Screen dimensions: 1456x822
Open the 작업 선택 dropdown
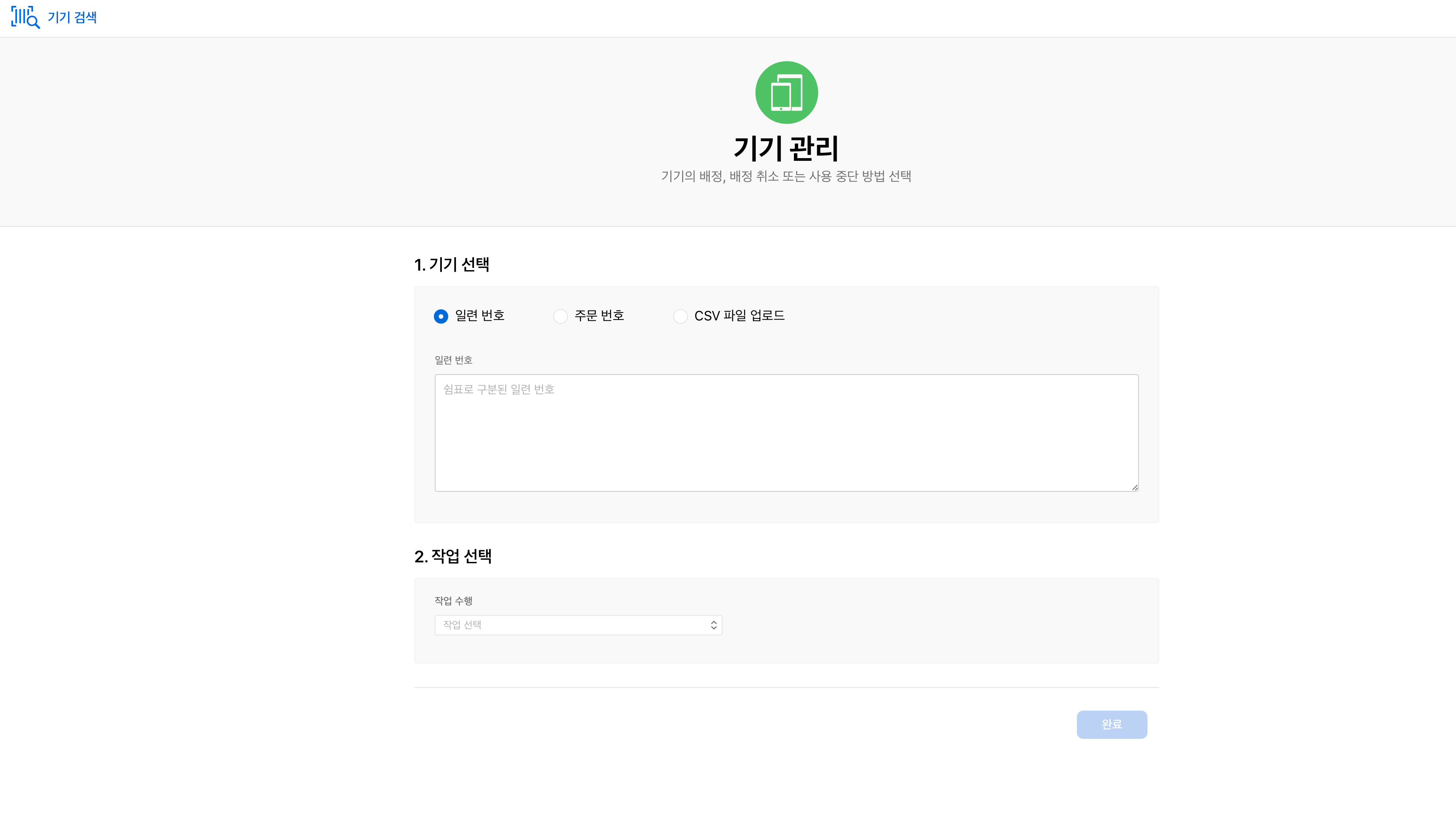[578, 625]
